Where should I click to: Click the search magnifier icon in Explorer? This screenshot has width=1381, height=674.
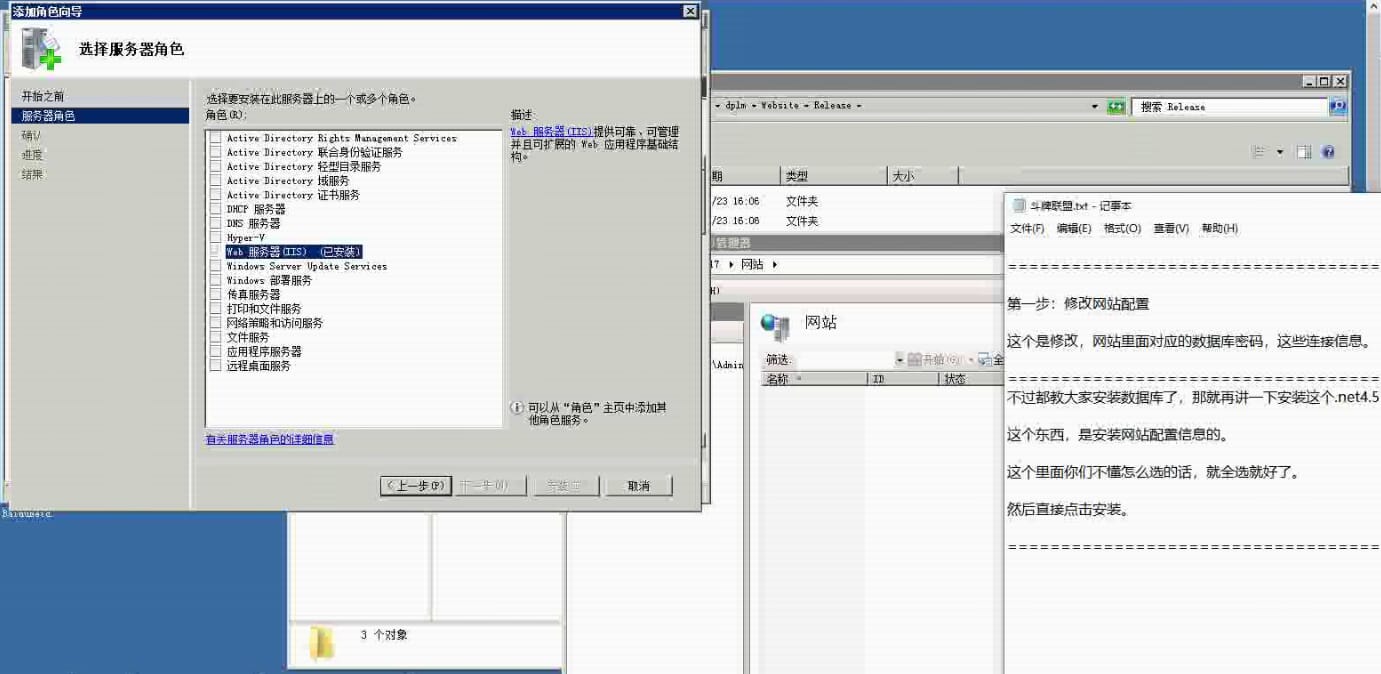tap(1337, 107)
